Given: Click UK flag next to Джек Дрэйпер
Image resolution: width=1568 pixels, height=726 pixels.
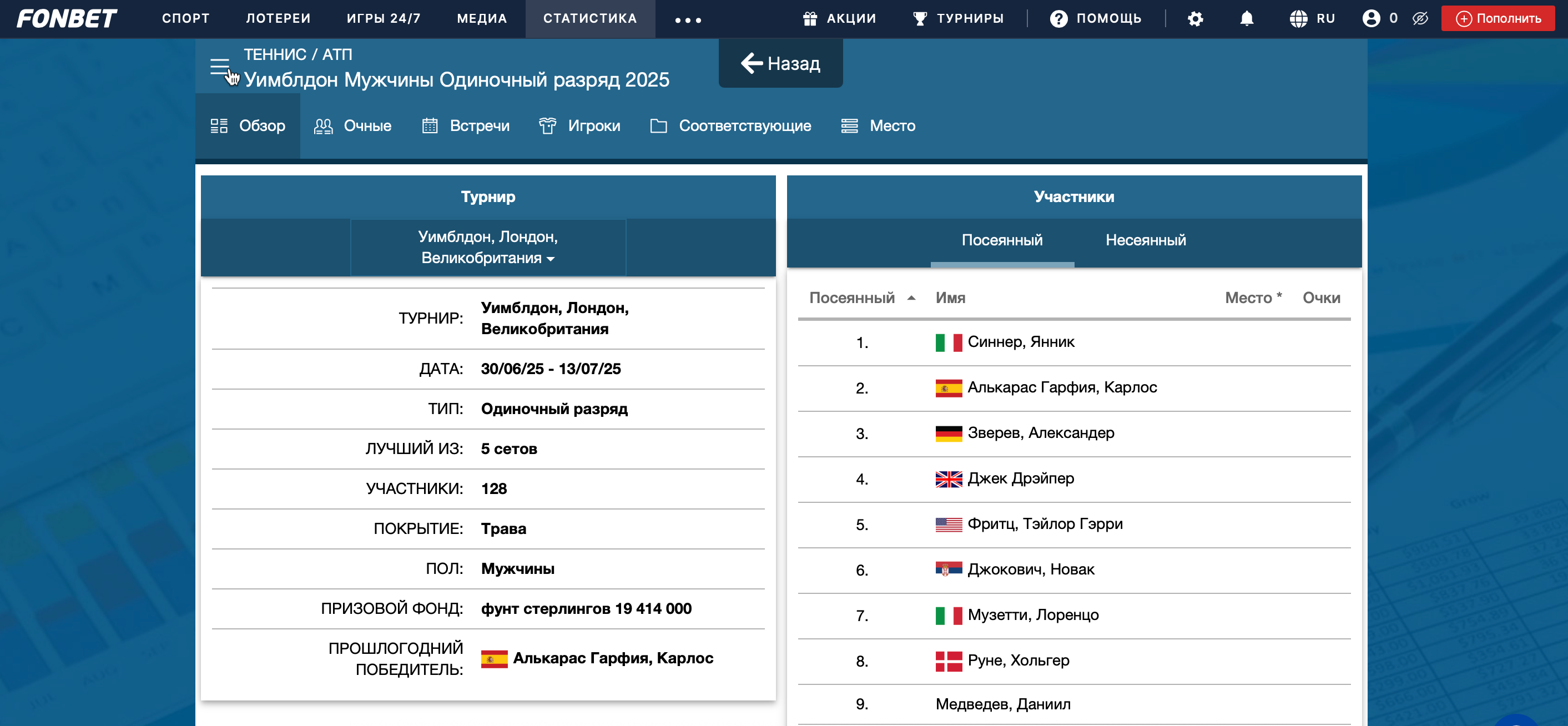Looking at the screenshot, I should (949, 479).
